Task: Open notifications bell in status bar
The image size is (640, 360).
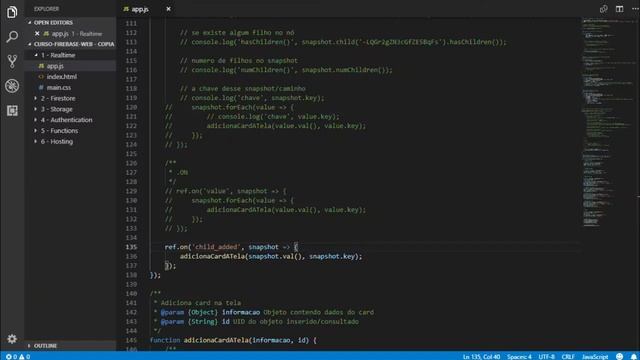Action: (633, 356)
